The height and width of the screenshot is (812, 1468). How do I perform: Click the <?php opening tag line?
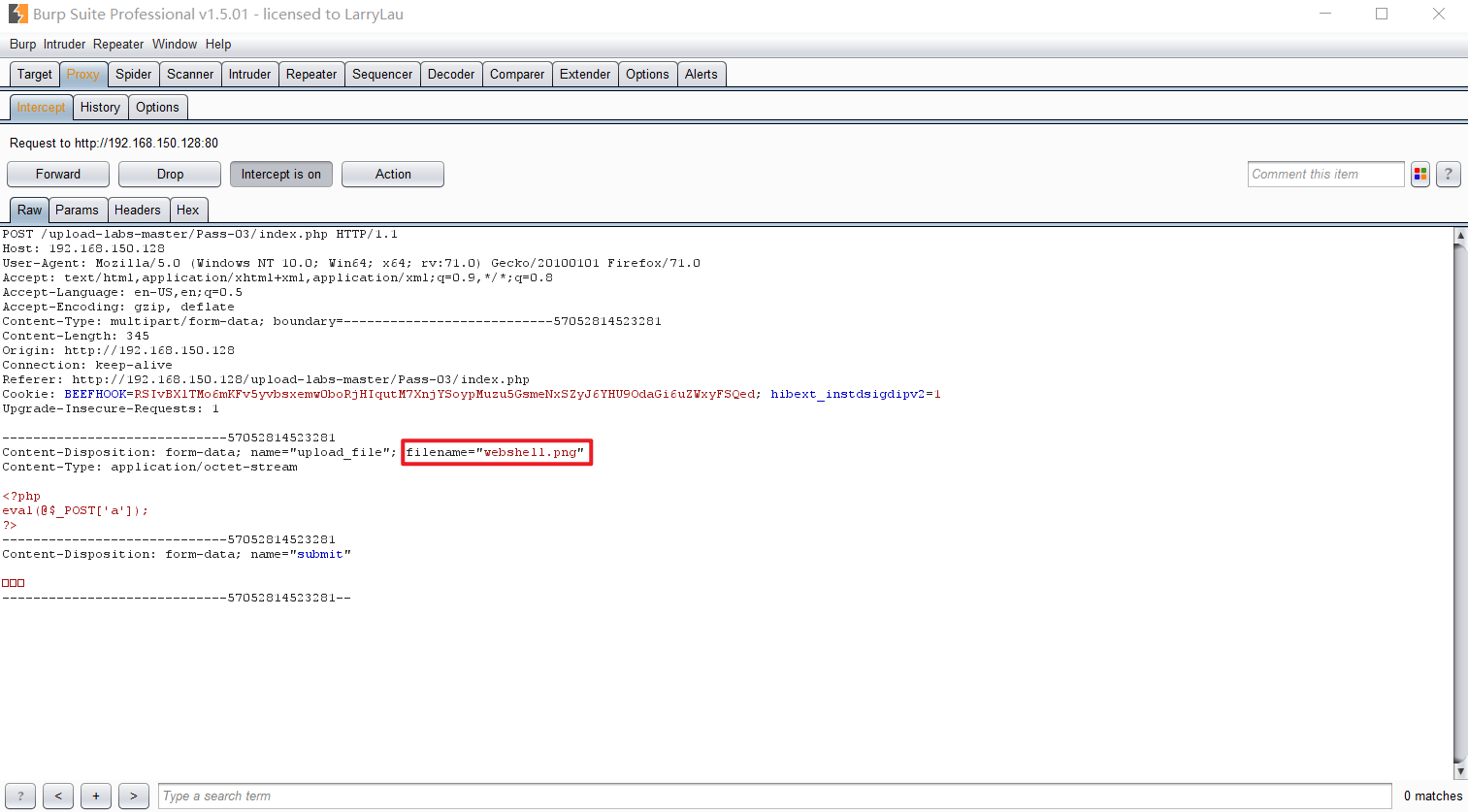pyautogui.click(x=21, y=496)
